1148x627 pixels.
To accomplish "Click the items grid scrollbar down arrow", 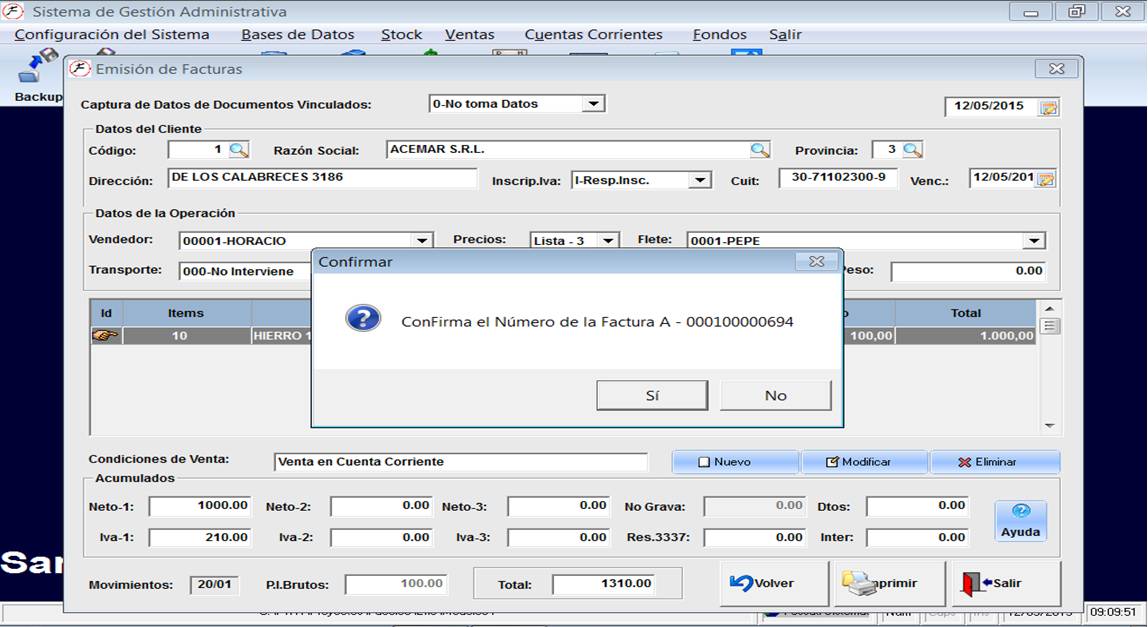I will coord(1049,426).
